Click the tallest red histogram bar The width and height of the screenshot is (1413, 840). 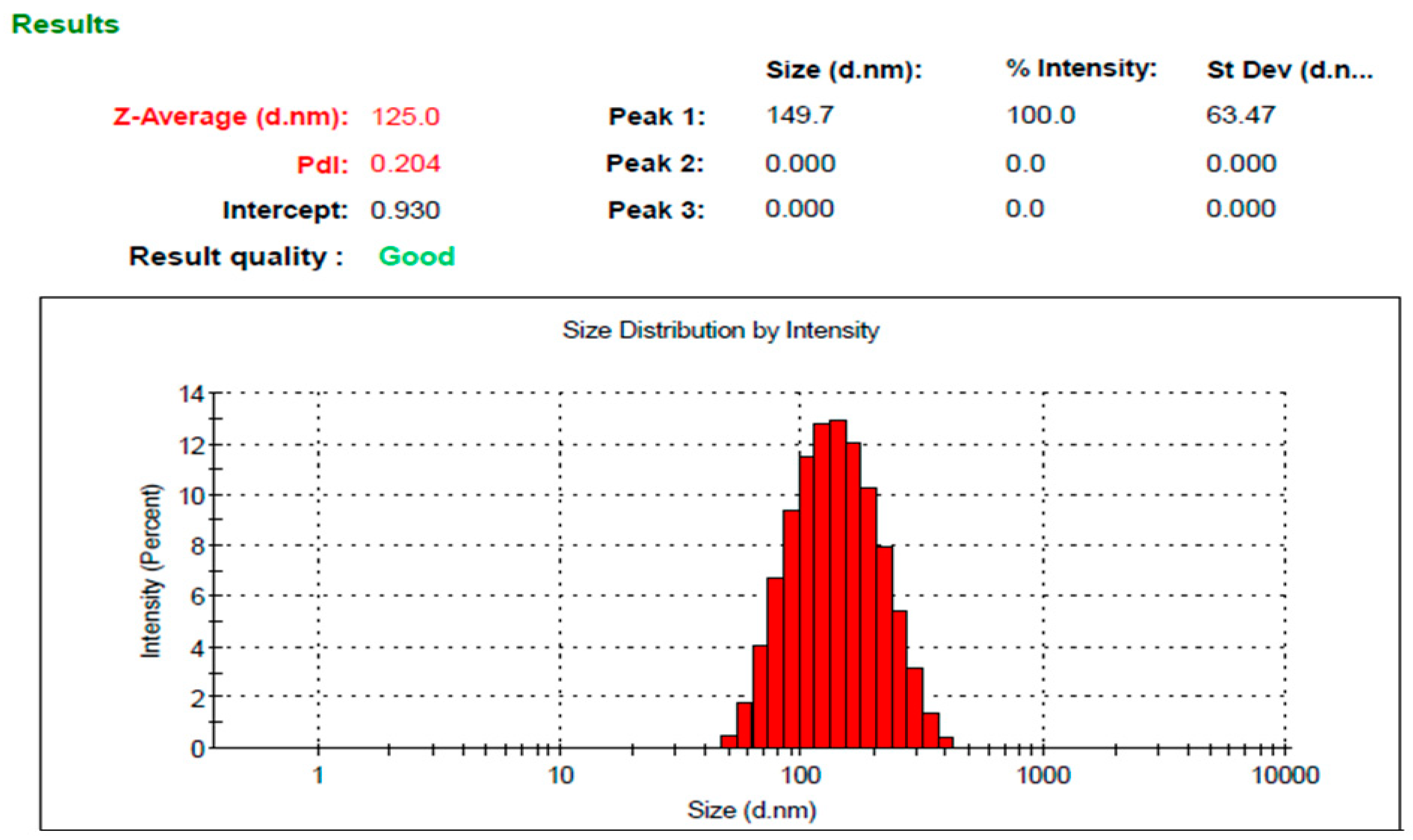click(838, 583)
